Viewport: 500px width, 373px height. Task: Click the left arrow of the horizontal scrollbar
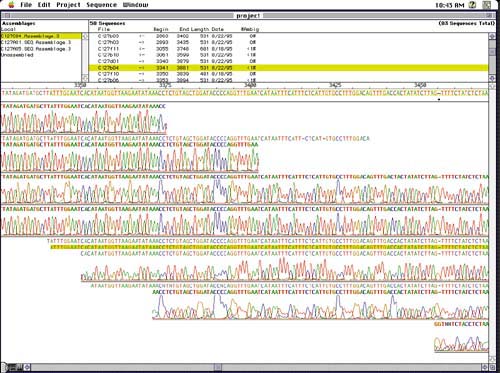pos(27,367)
